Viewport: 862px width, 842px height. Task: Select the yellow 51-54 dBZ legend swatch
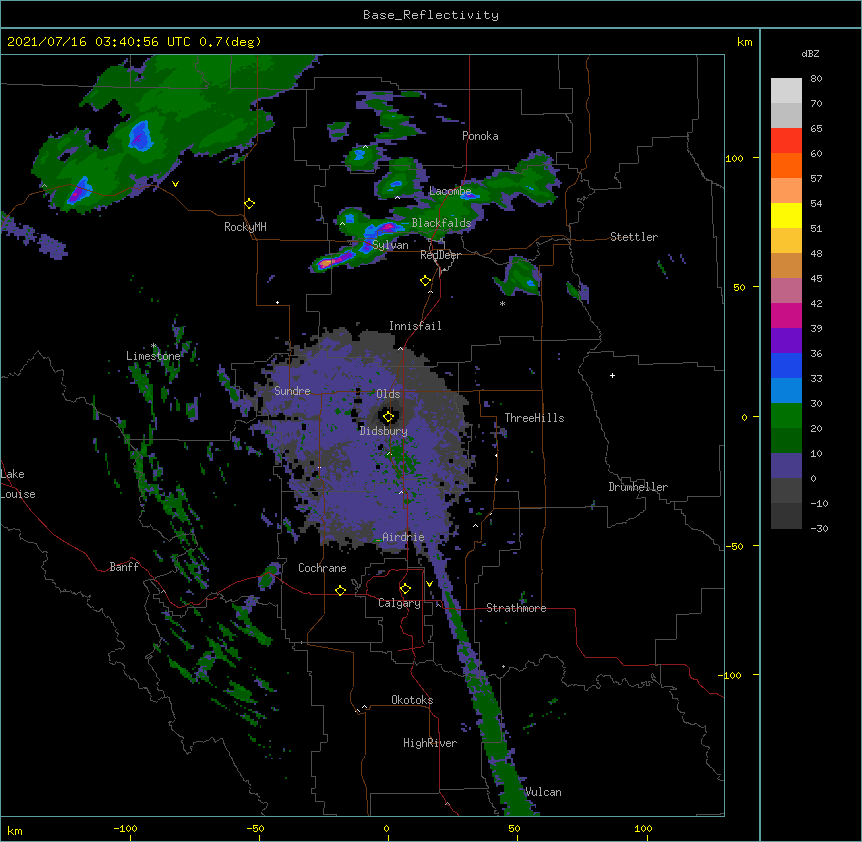pyautogui.click(x=786, y=216)
